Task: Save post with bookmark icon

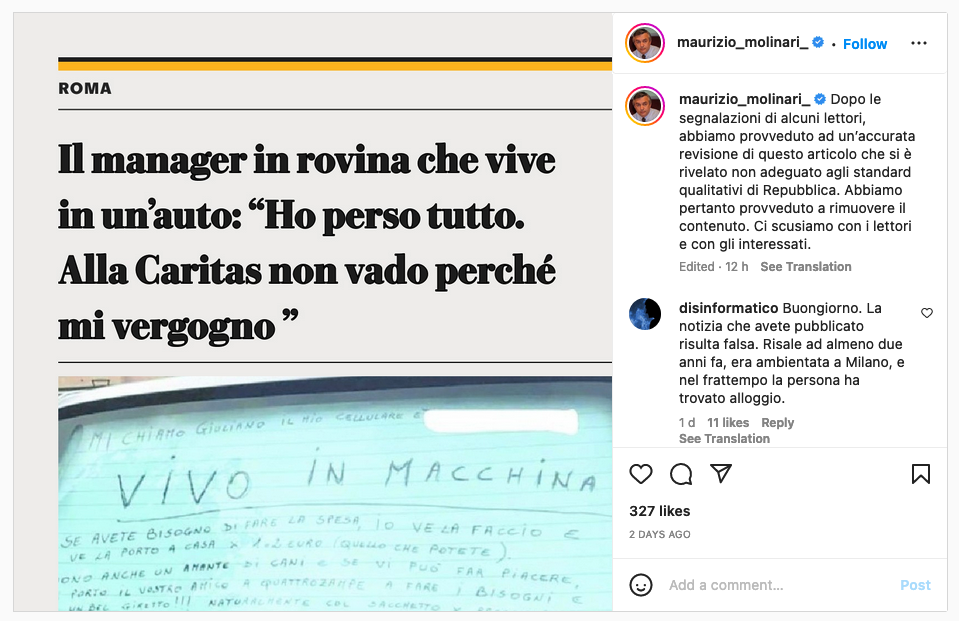Action: coord(920,474)
